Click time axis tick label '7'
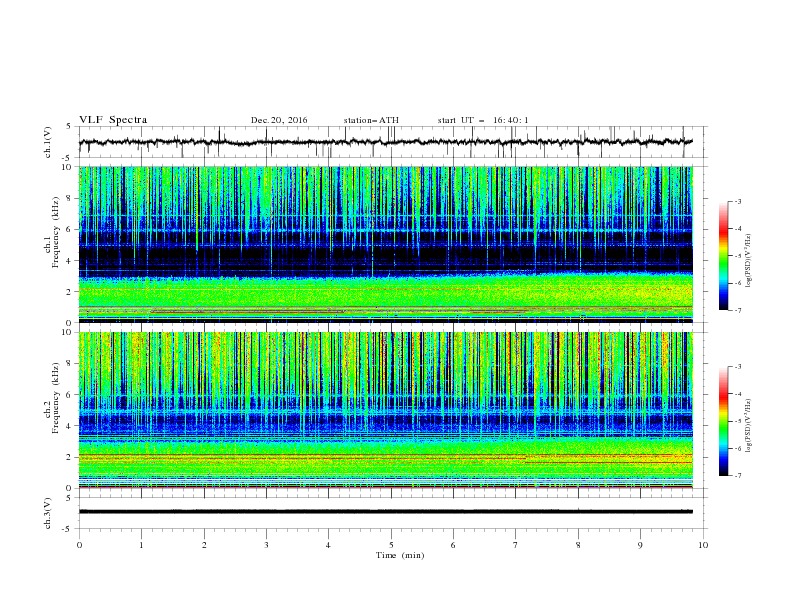Image resolution: width=792 pixels, height=612 pixels. click(x=516, y=545)
